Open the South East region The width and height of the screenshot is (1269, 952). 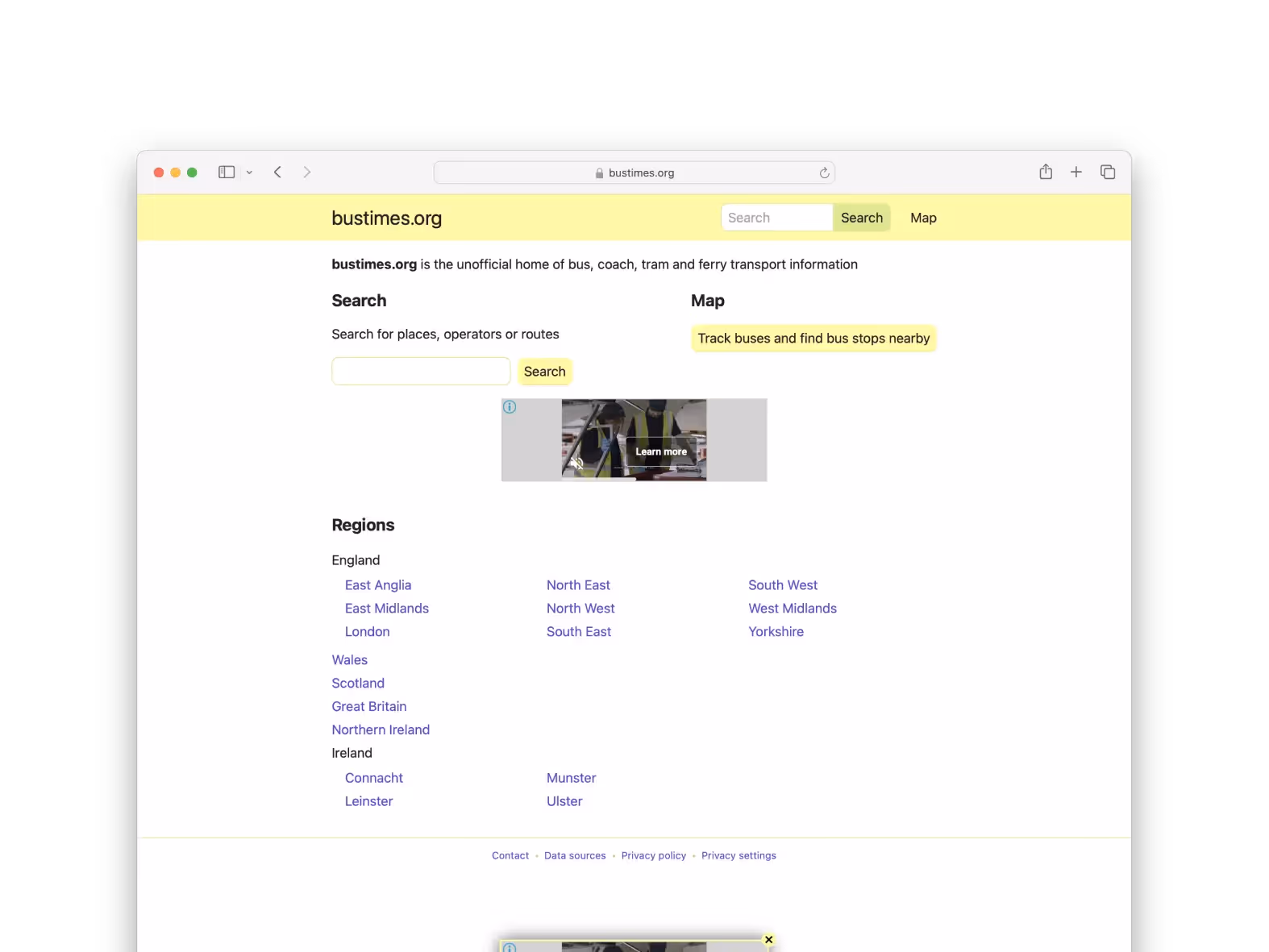[579, 632]
